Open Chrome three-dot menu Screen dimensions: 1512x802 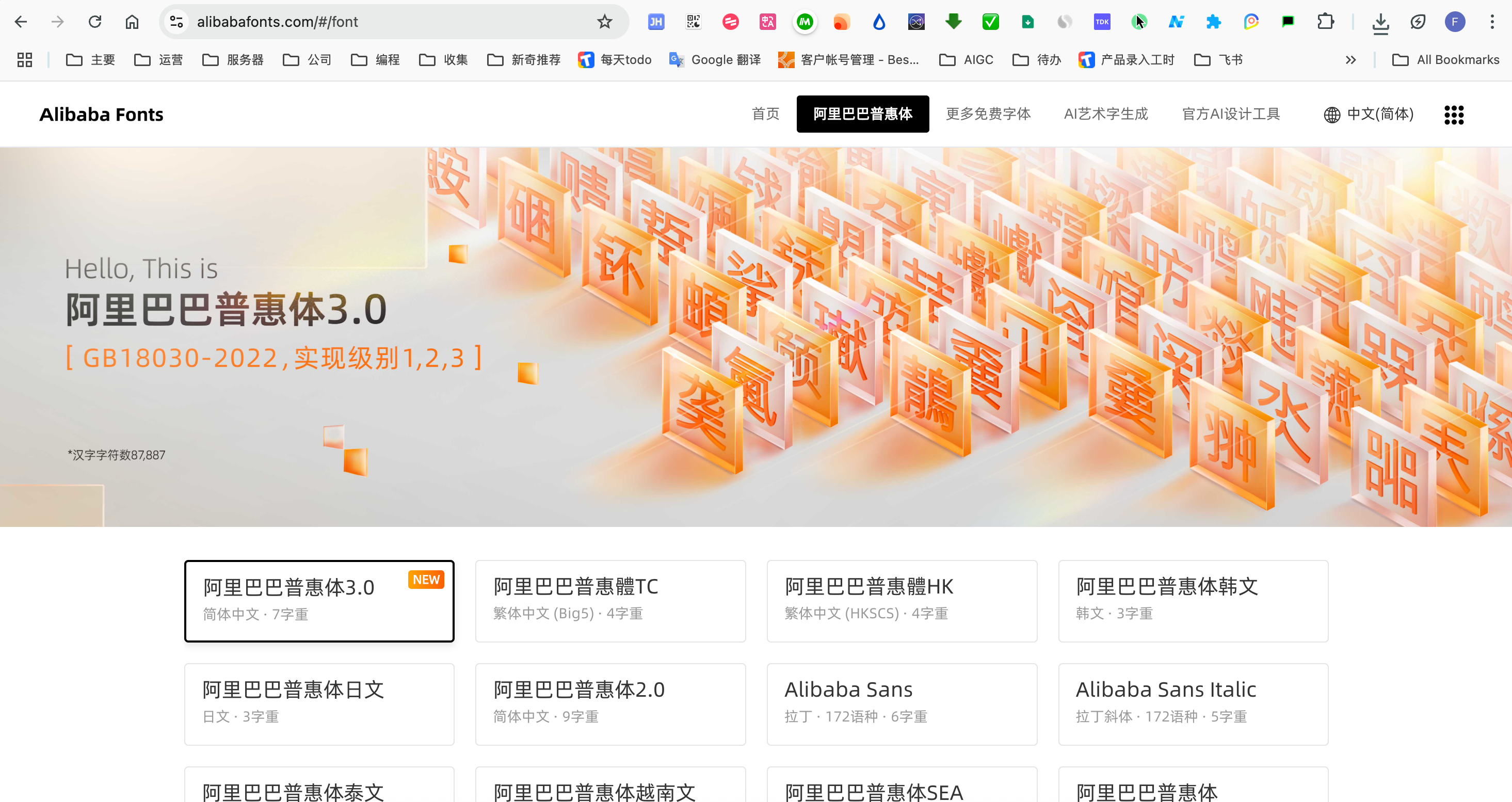point(1492,22)
